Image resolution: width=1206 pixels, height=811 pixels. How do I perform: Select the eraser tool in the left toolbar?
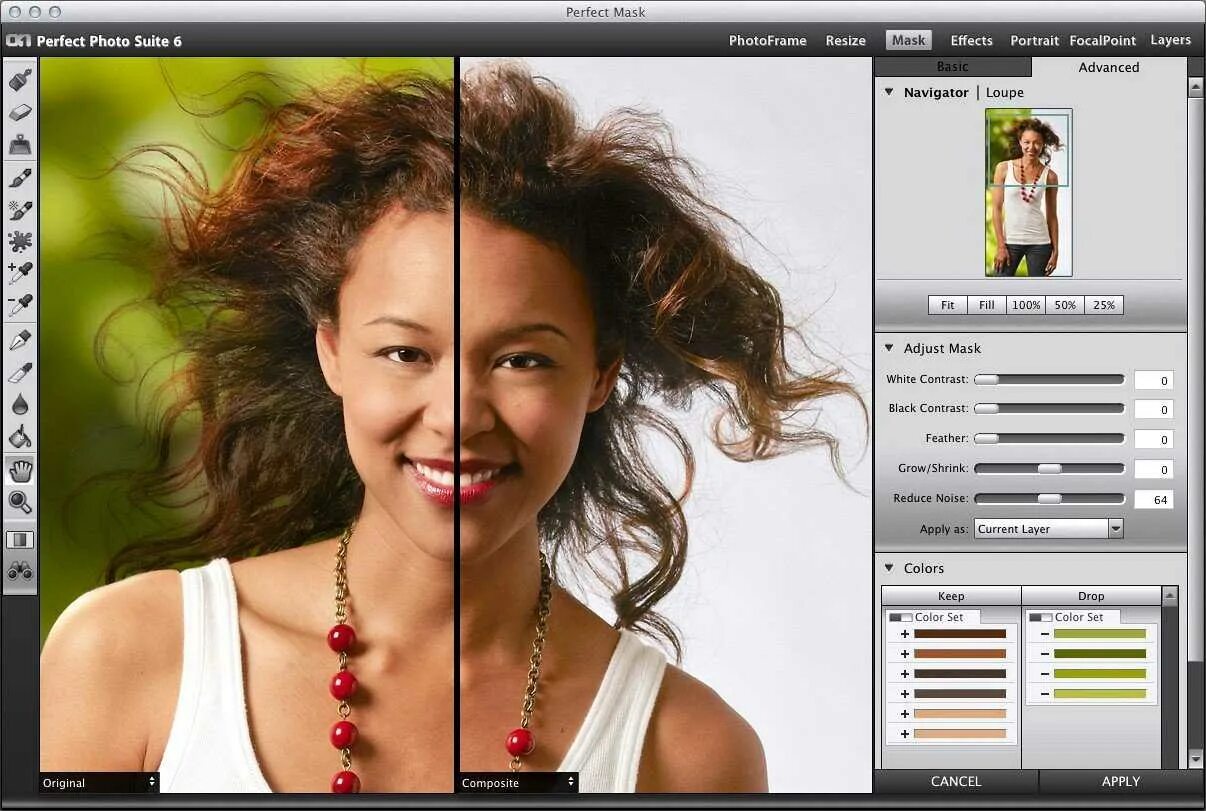(x=20, y=112)
